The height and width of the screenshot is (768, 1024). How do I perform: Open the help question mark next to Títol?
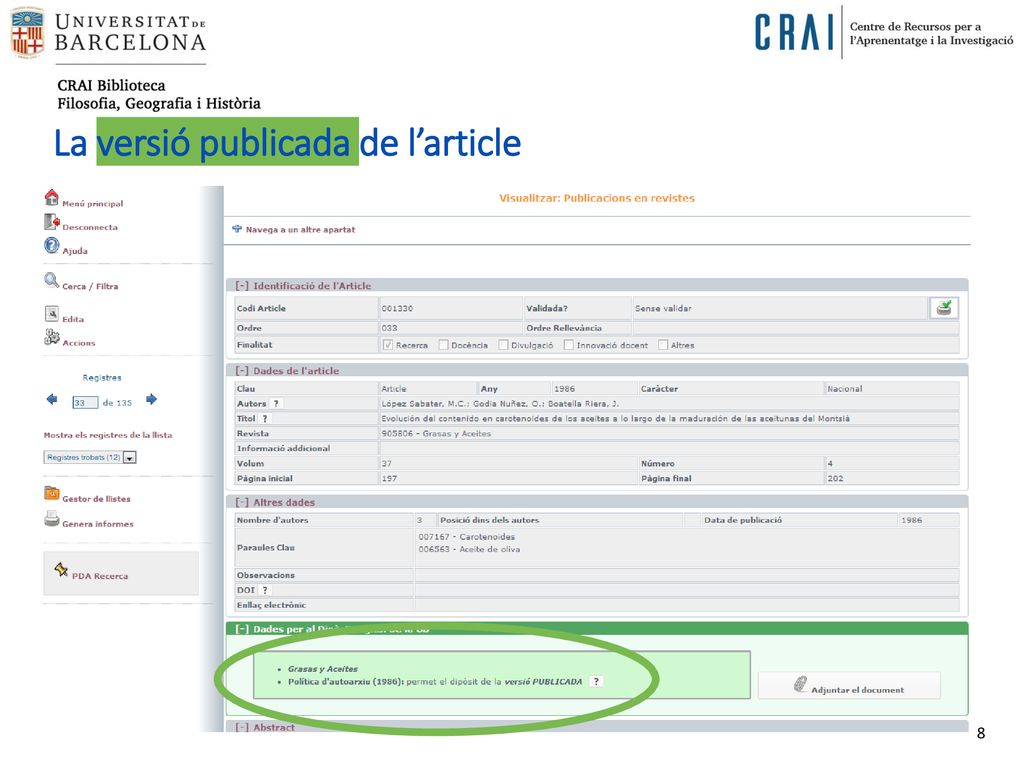coord(264,419)
